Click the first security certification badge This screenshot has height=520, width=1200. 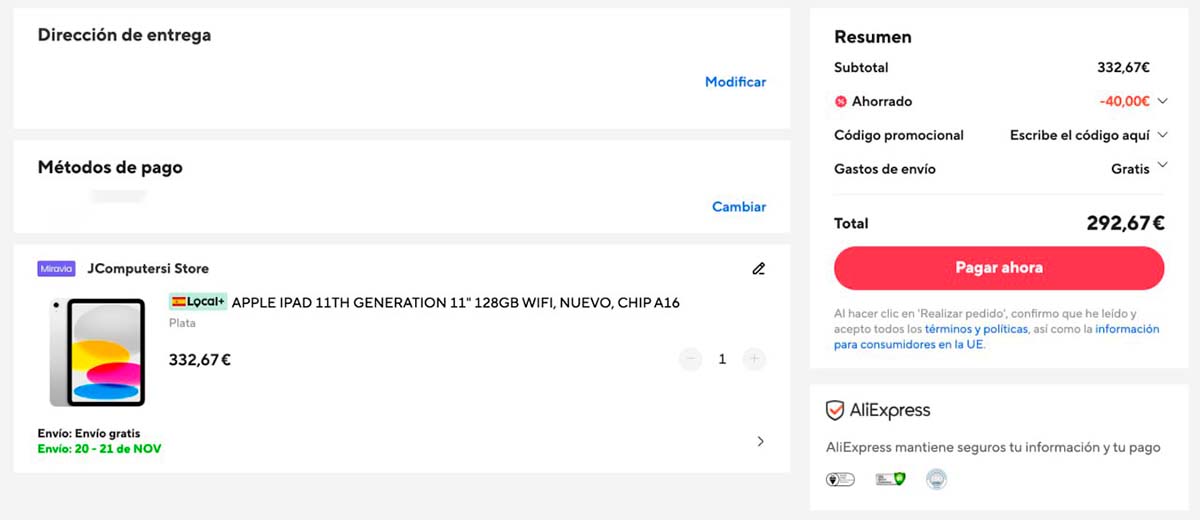click(840, 480)
